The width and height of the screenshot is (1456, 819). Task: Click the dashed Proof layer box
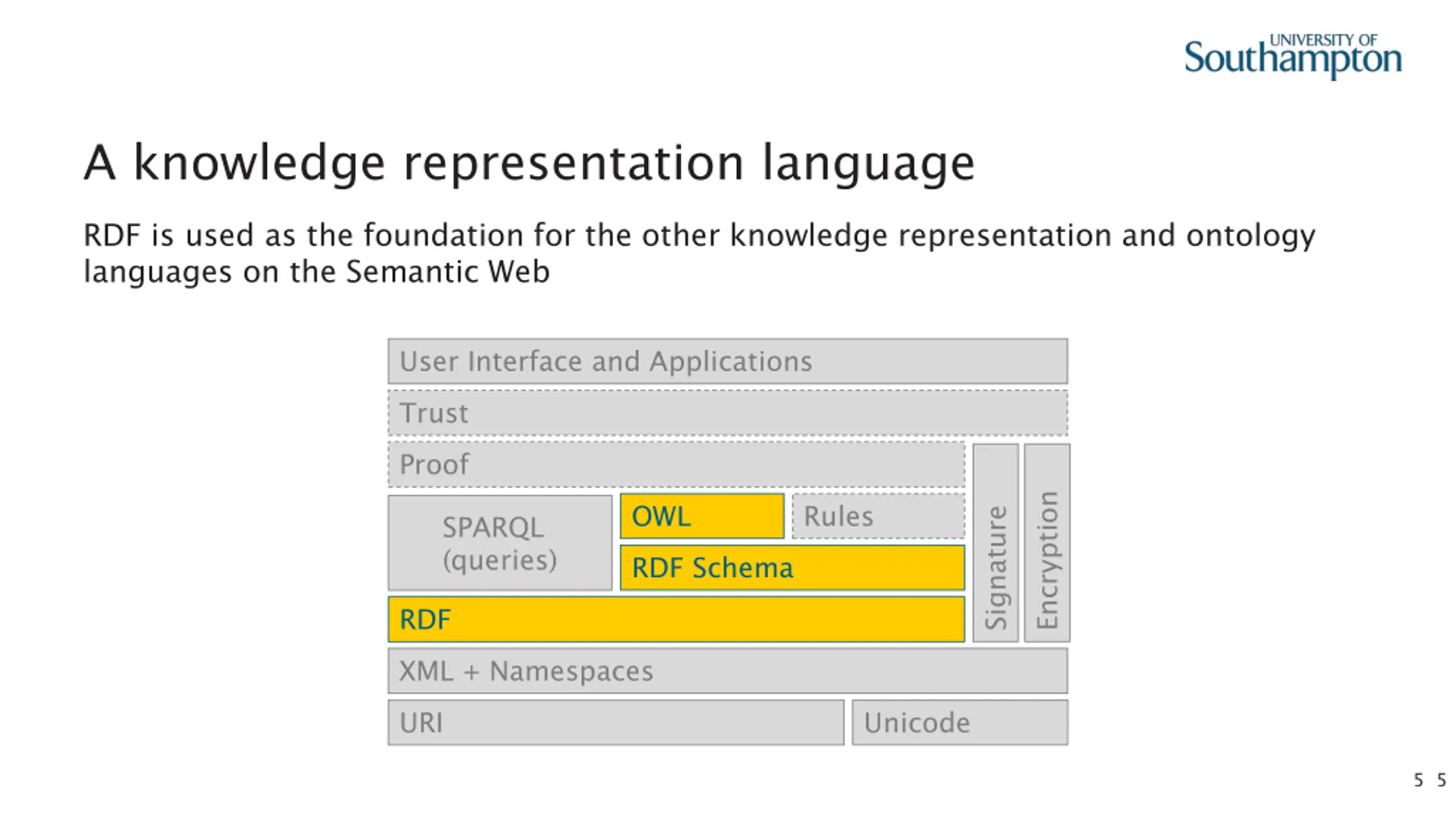tap(676, 465)
